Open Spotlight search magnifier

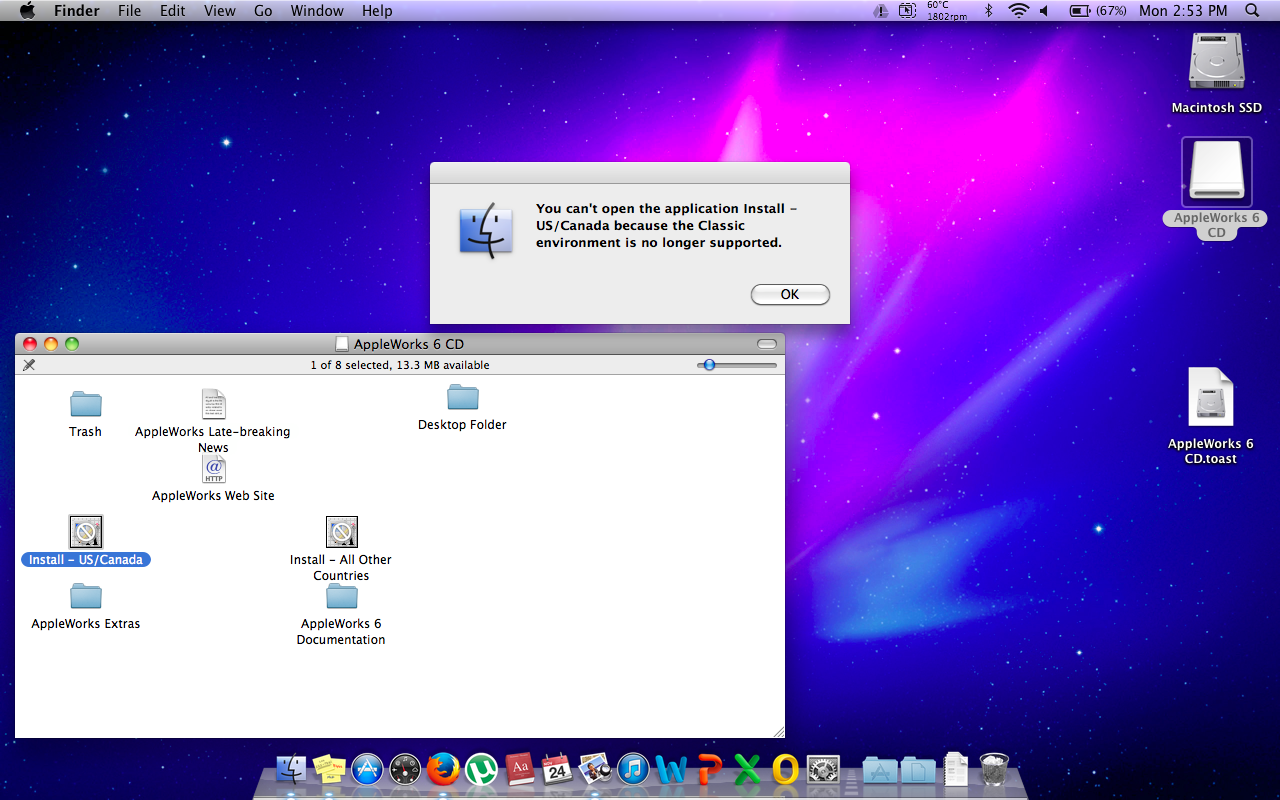click(1252, 11)
